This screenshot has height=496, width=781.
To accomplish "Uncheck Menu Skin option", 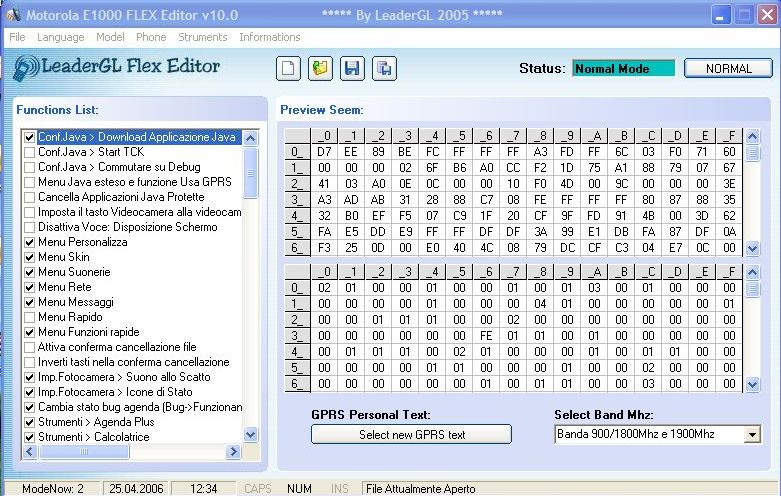I will [29, 257].
